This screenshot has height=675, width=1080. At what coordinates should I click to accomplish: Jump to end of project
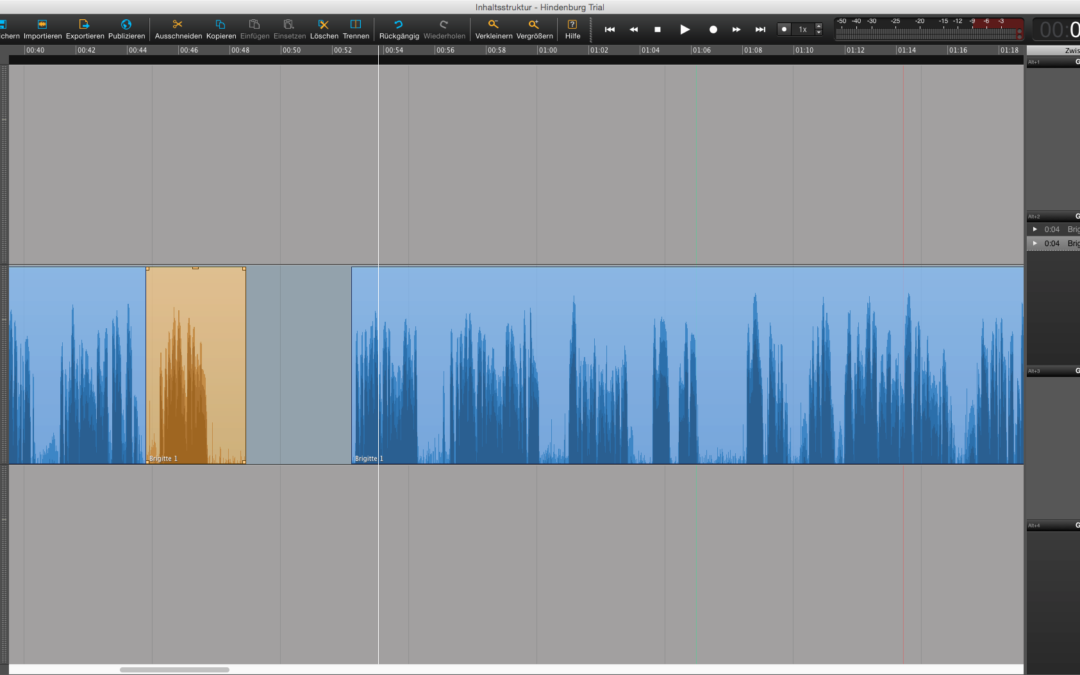pyautogui.click(x=760, y=30)
